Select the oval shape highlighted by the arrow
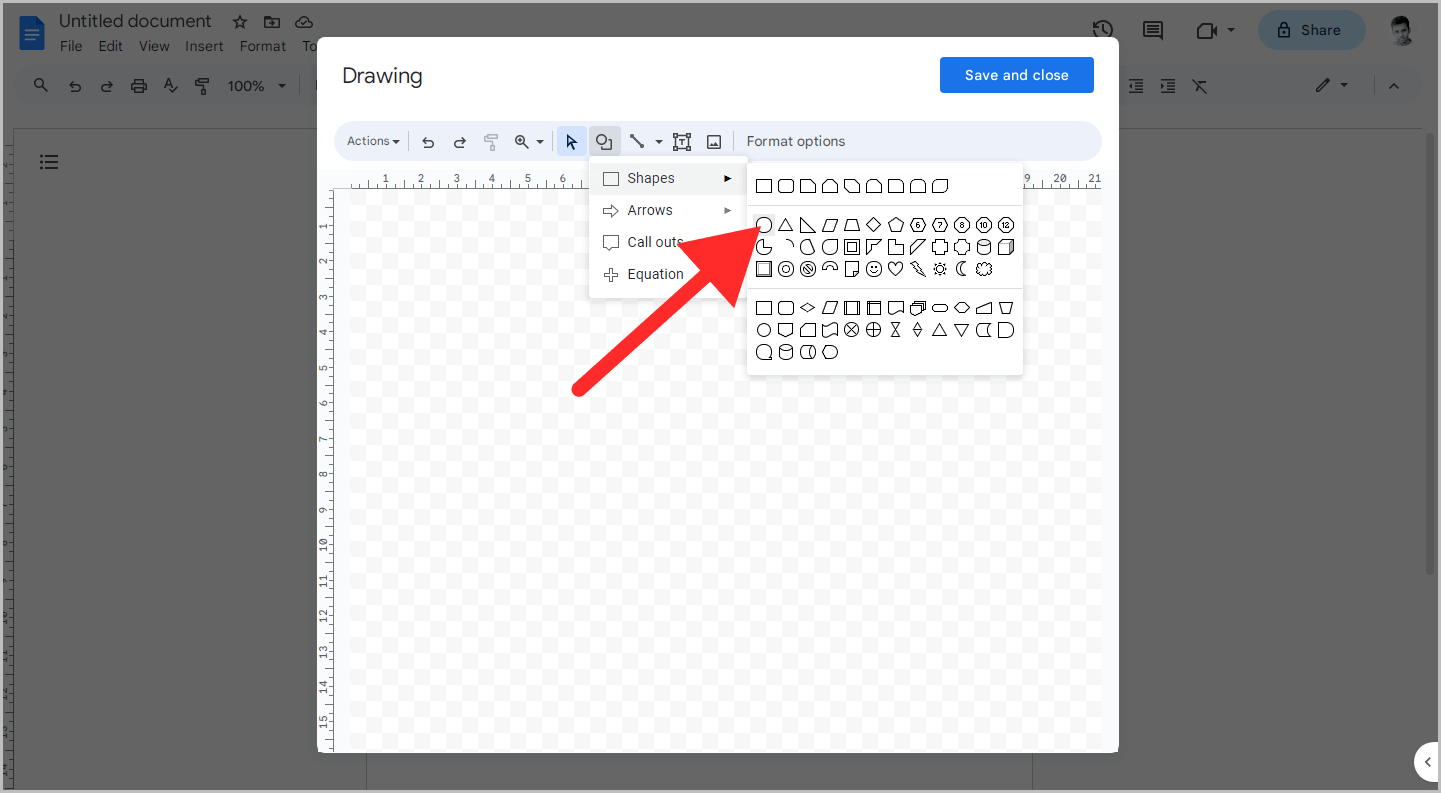 point(763,224)
